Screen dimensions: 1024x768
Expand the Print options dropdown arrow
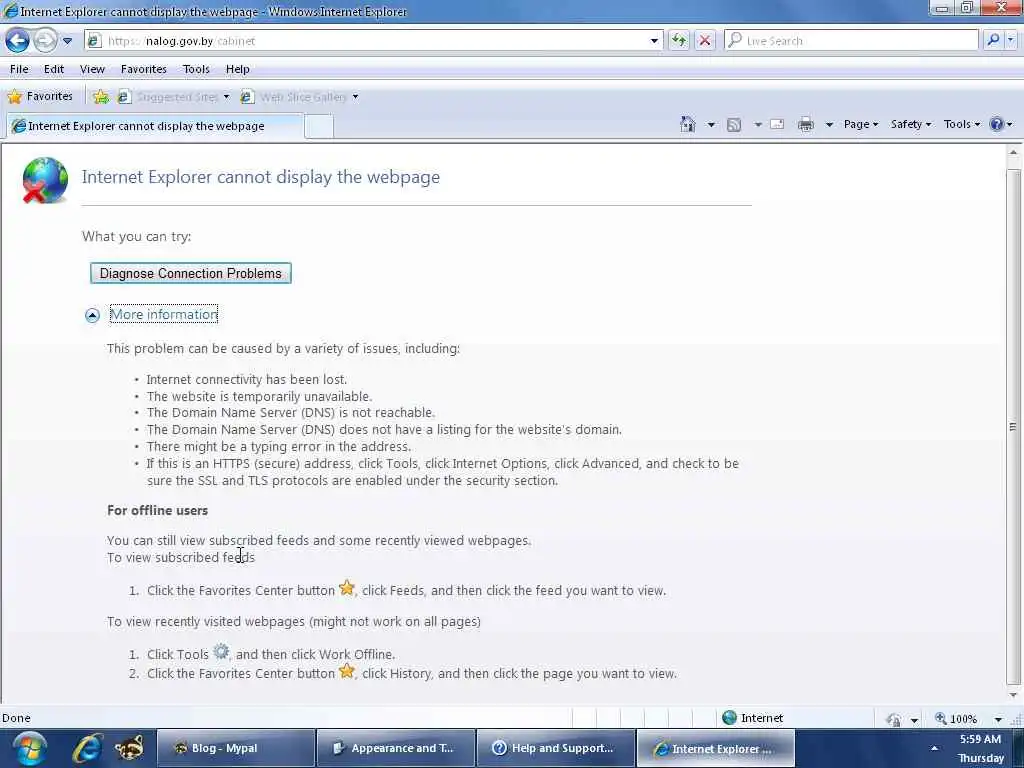point(829,124)
